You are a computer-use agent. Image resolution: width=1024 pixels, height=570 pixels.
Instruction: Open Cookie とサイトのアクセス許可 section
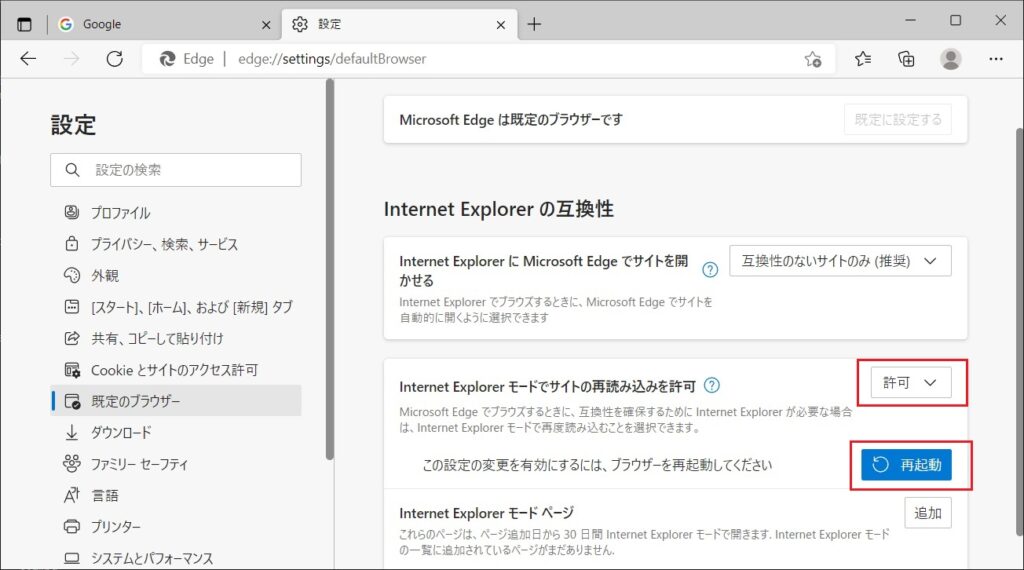pos(176,370)
